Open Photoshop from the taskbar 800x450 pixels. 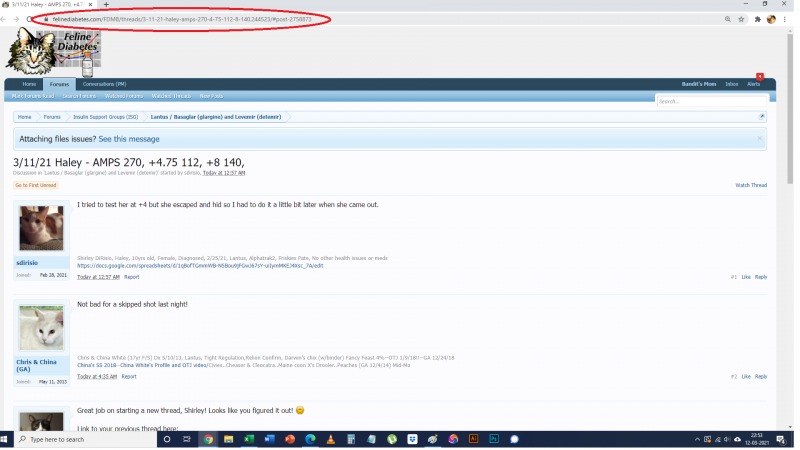[494, 439]
